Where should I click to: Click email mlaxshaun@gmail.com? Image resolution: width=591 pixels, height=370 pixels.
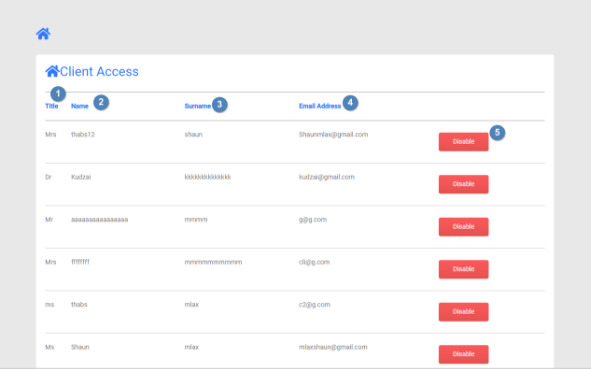pos(333,347)
